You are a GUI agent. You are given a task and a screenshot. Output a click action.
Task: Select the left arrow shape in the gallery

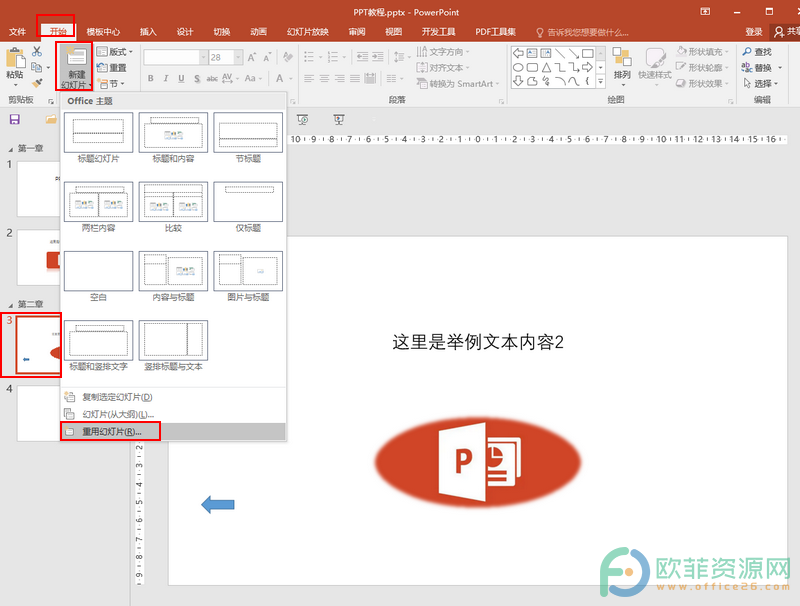(518, 53)
